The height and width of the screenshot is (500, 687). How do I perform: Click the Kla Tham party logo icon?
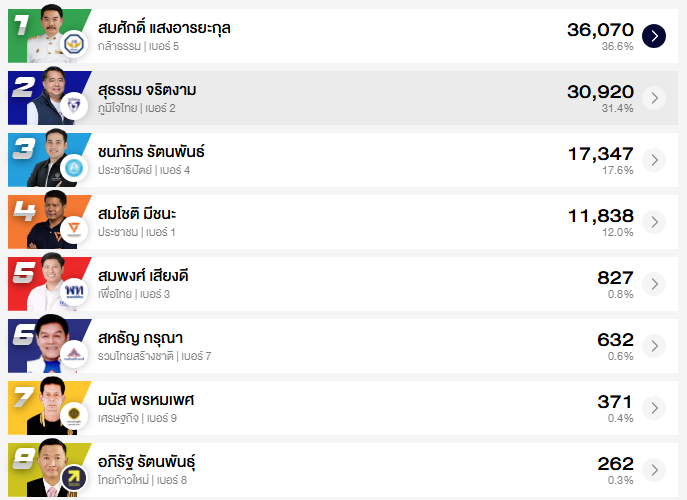click(73, 45)
